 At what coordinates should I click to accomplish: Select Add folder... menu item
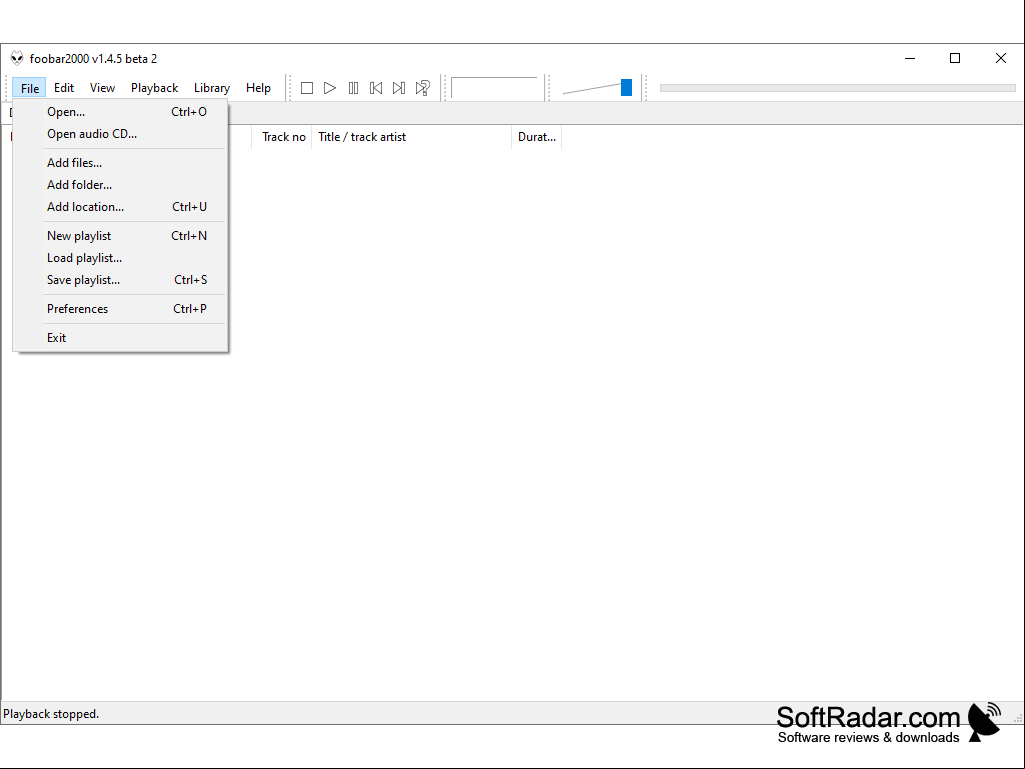120,185
